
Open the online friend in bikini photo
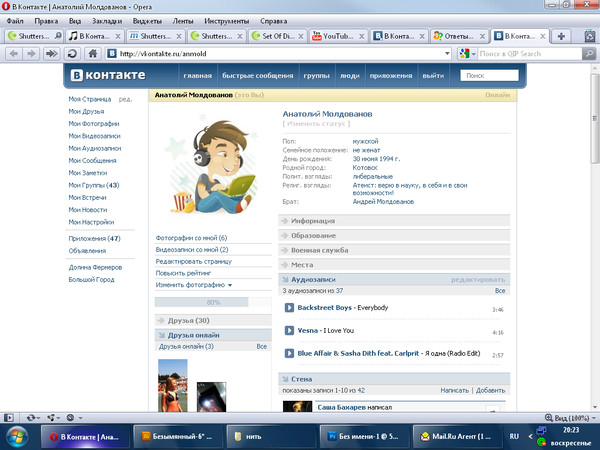(x=173, y=385)
